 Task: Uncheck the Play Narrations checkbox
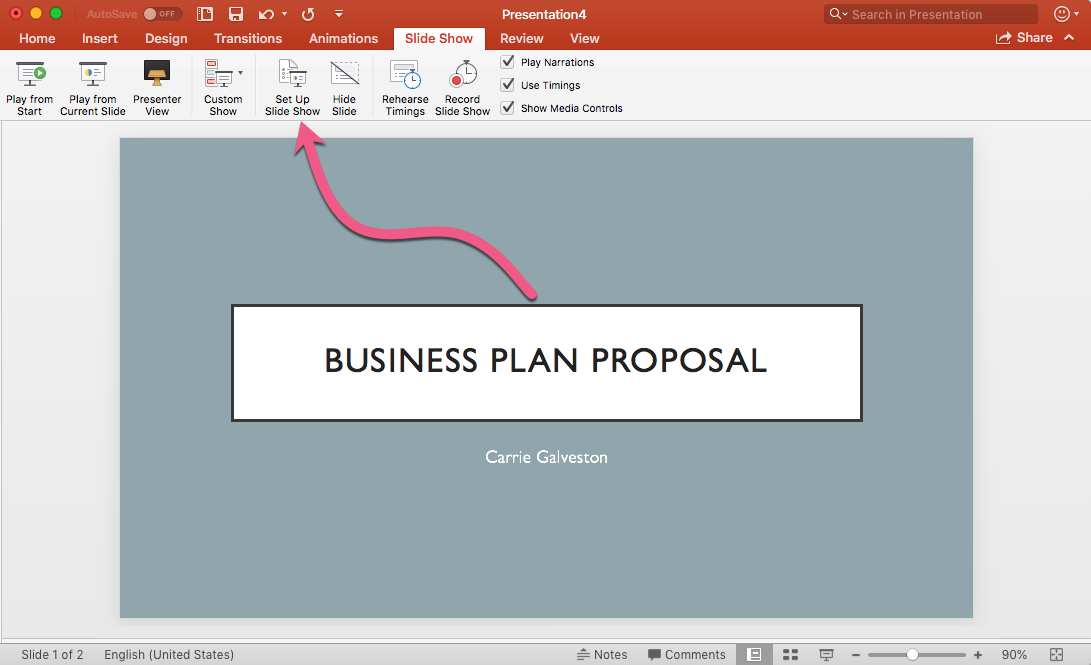pos(508,62)
